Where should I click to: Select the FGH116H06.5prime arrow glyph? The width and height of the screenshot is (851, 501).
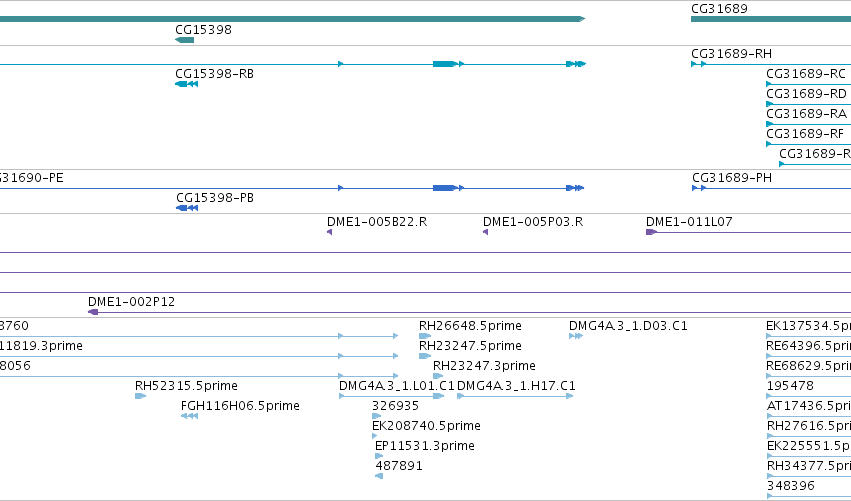(x=189, y=416)
